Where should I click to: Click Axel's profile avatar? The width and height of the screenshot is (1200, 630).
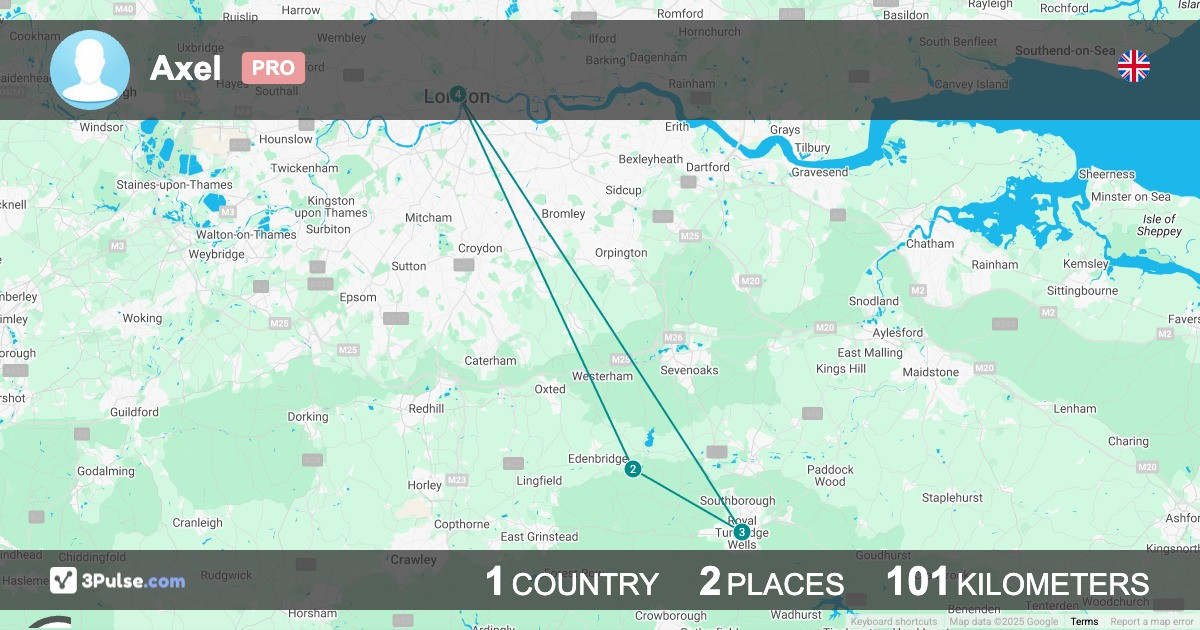click(90, 70)
